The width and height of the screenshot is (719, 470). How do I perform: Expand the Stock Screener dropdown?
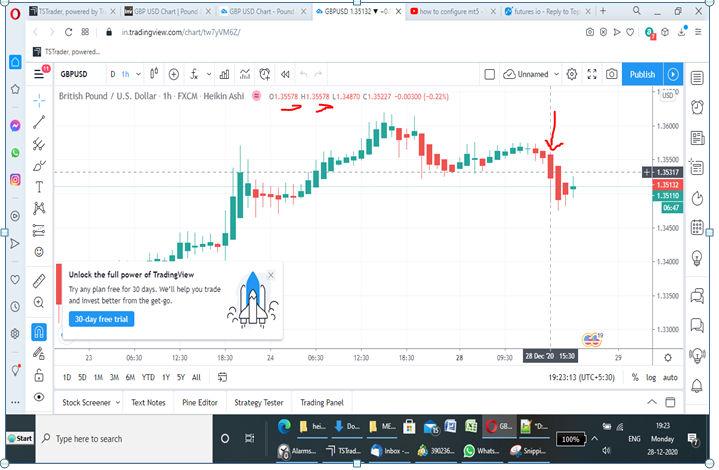117,403
